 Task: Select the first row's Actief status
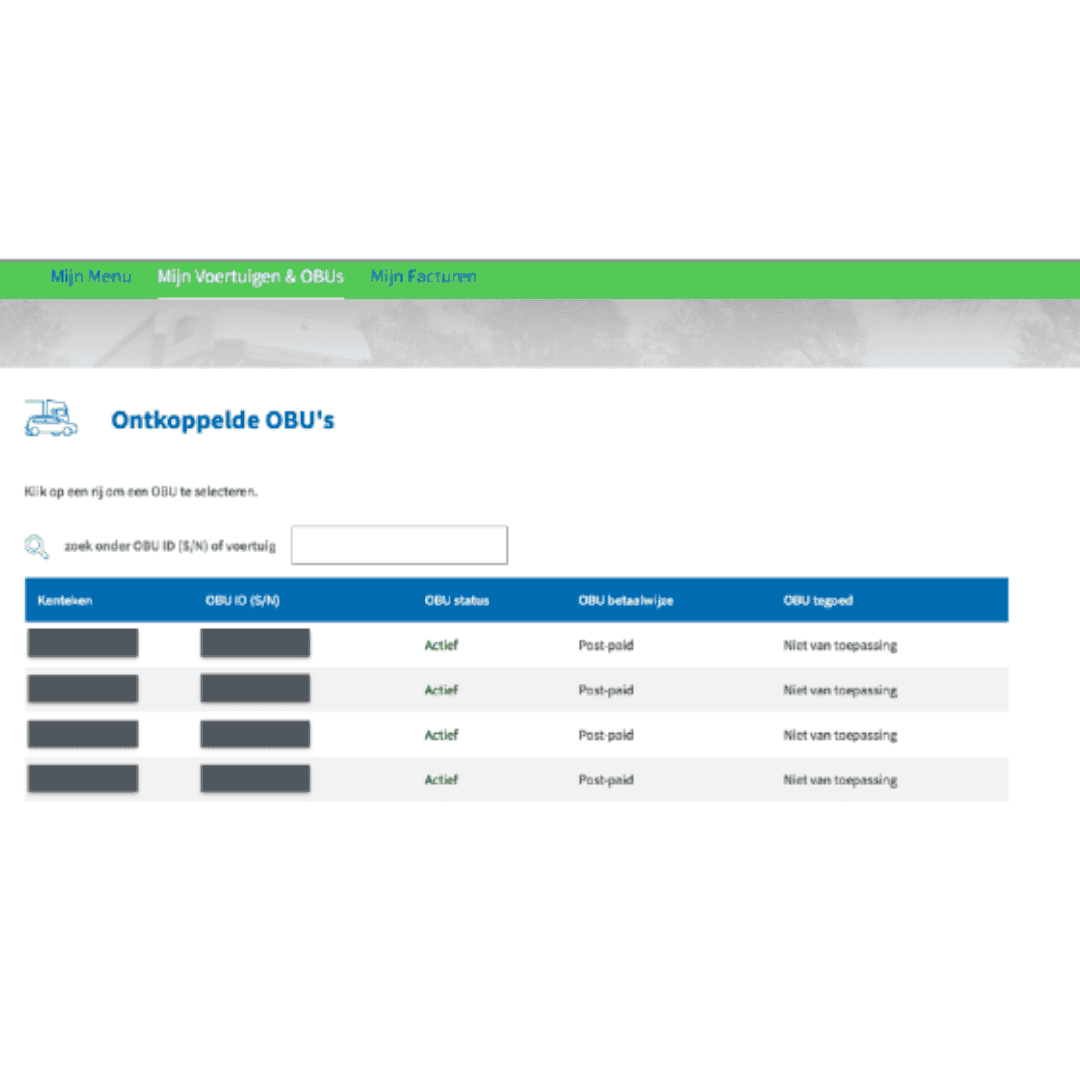441,645
